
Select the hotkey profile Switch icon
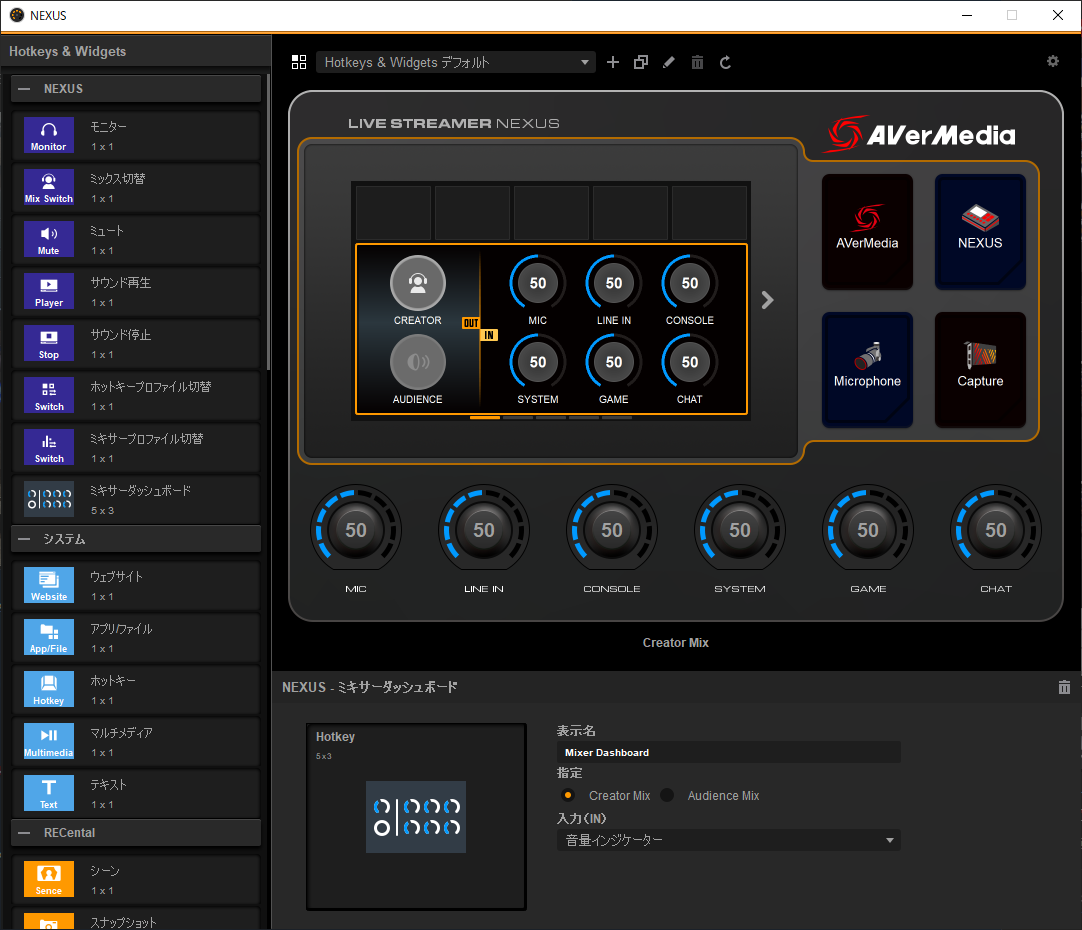[48, 395]
